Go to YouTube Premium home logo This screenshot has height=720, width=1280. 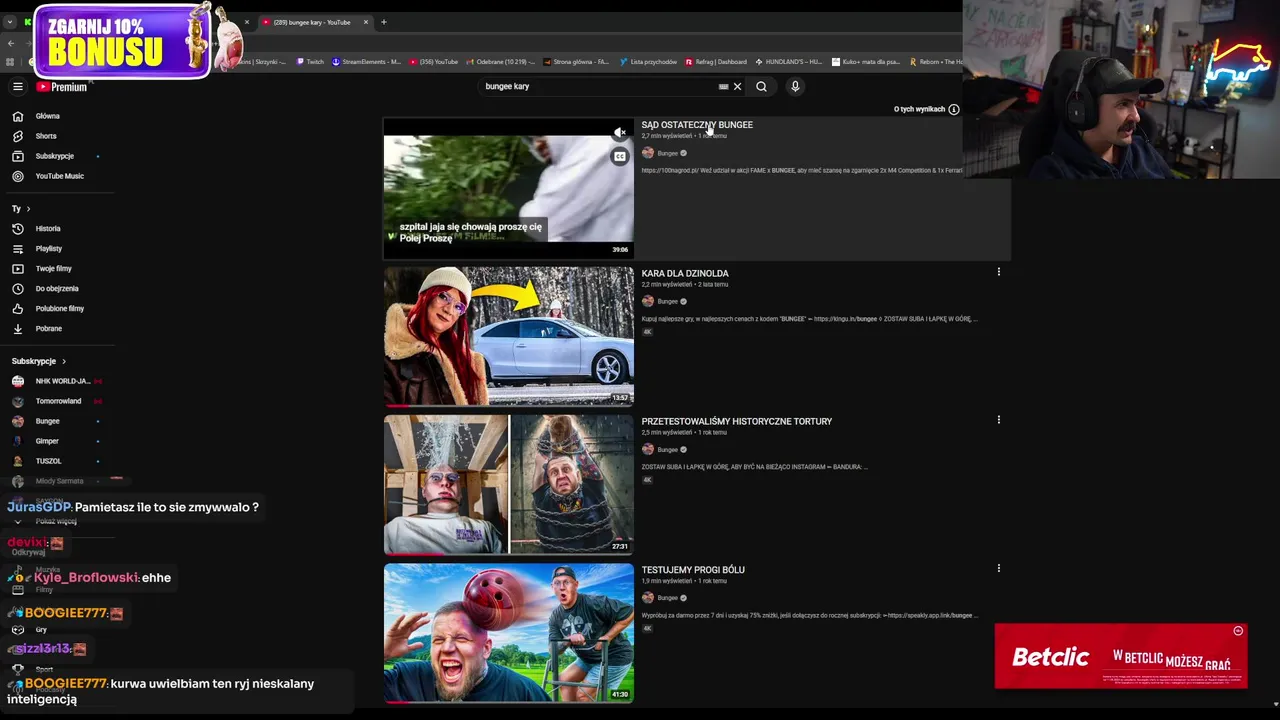(62, 87)
